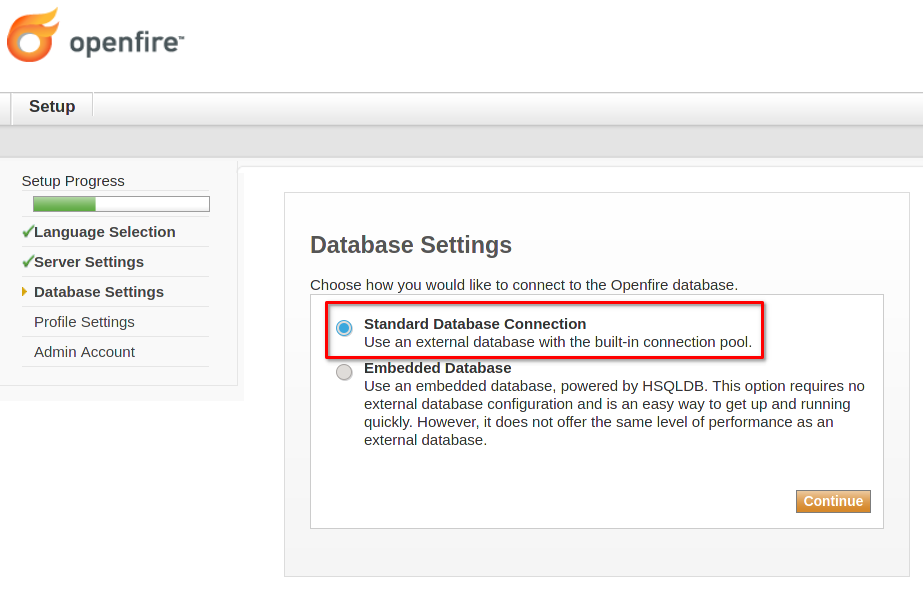Select Standard Database Connection radio button

pos(344,328)
